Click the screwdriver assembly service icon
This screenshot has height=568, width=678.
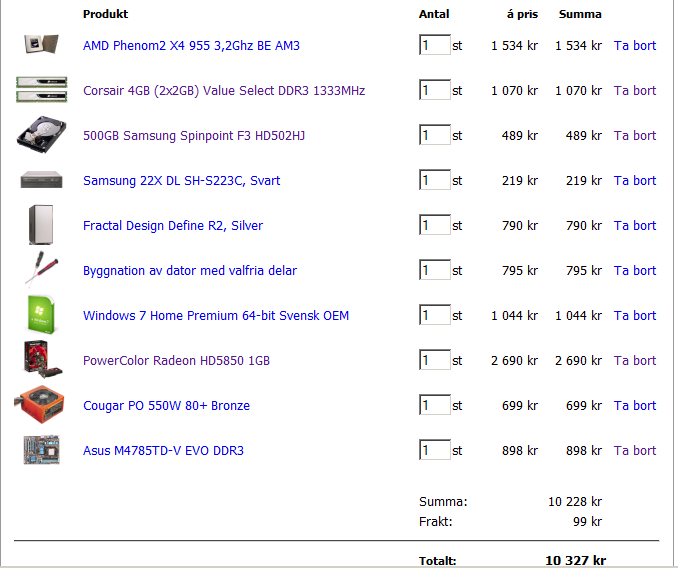pyautogui.click(x=42, y=269)
